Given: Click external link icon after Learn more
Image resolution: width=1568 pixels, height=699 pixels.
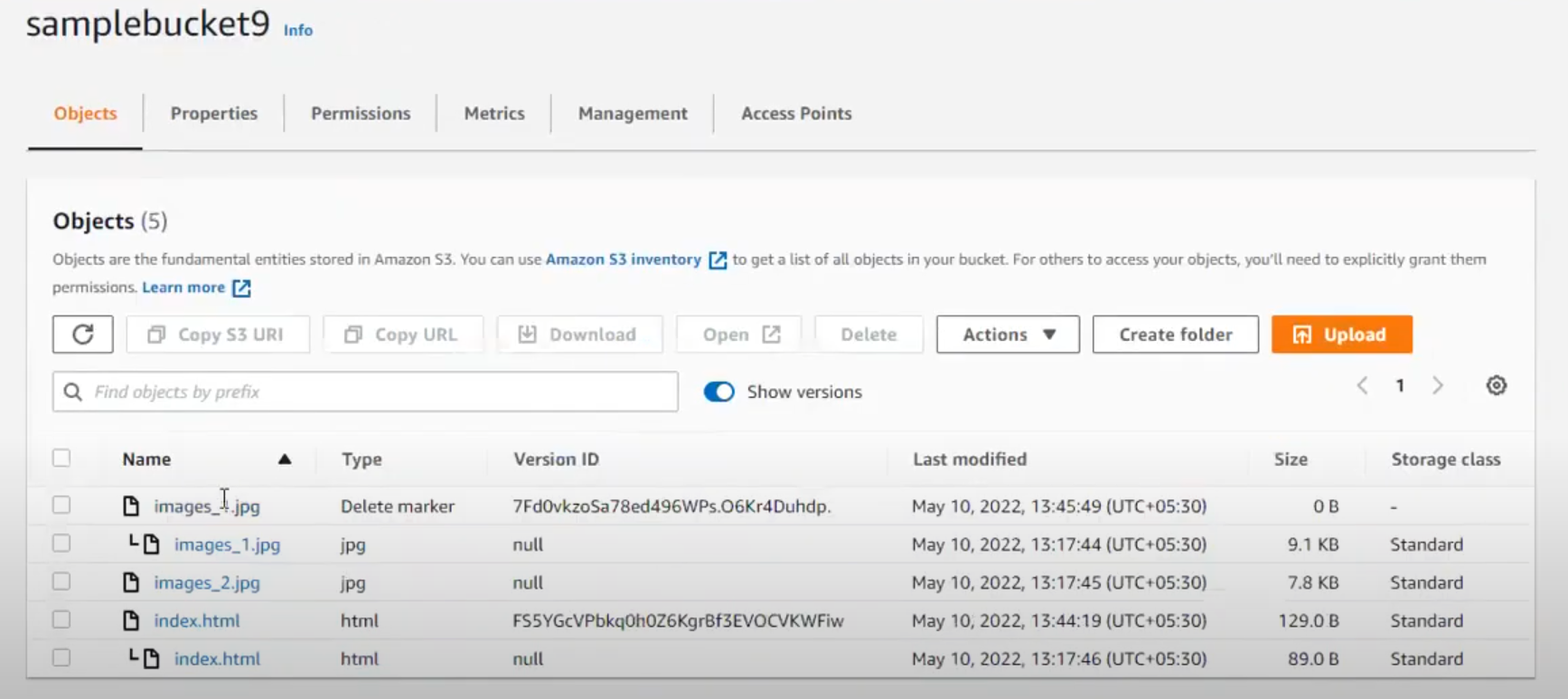Looking at the screenshot, I should point(241,288).
